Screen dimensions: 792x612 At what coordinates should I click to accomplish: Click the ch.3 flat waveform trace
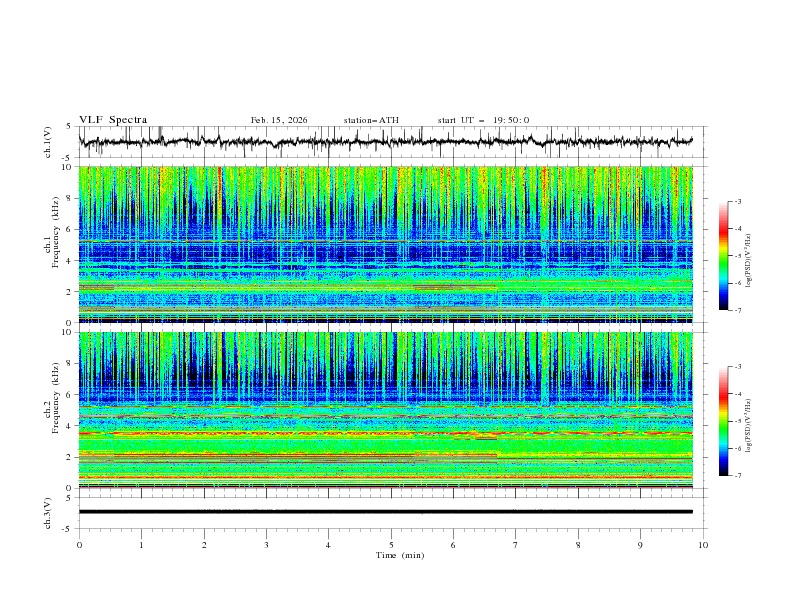(386, 512)
